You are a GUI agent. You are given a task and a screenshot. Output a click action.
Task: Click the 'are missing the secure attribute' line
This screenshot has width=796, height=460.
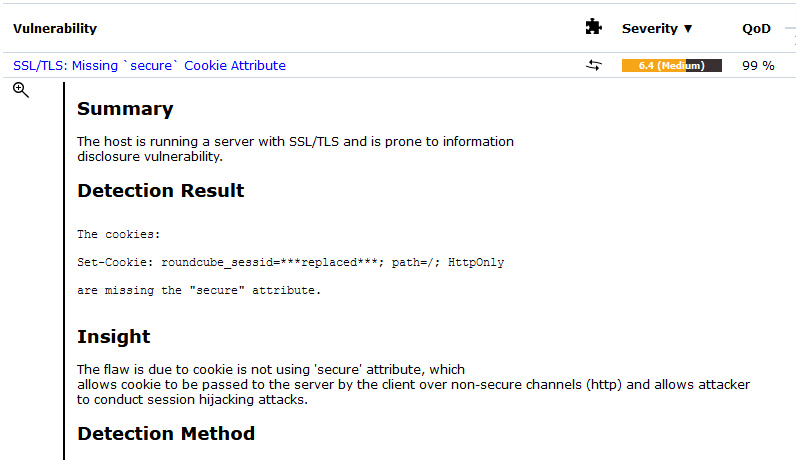199,290
